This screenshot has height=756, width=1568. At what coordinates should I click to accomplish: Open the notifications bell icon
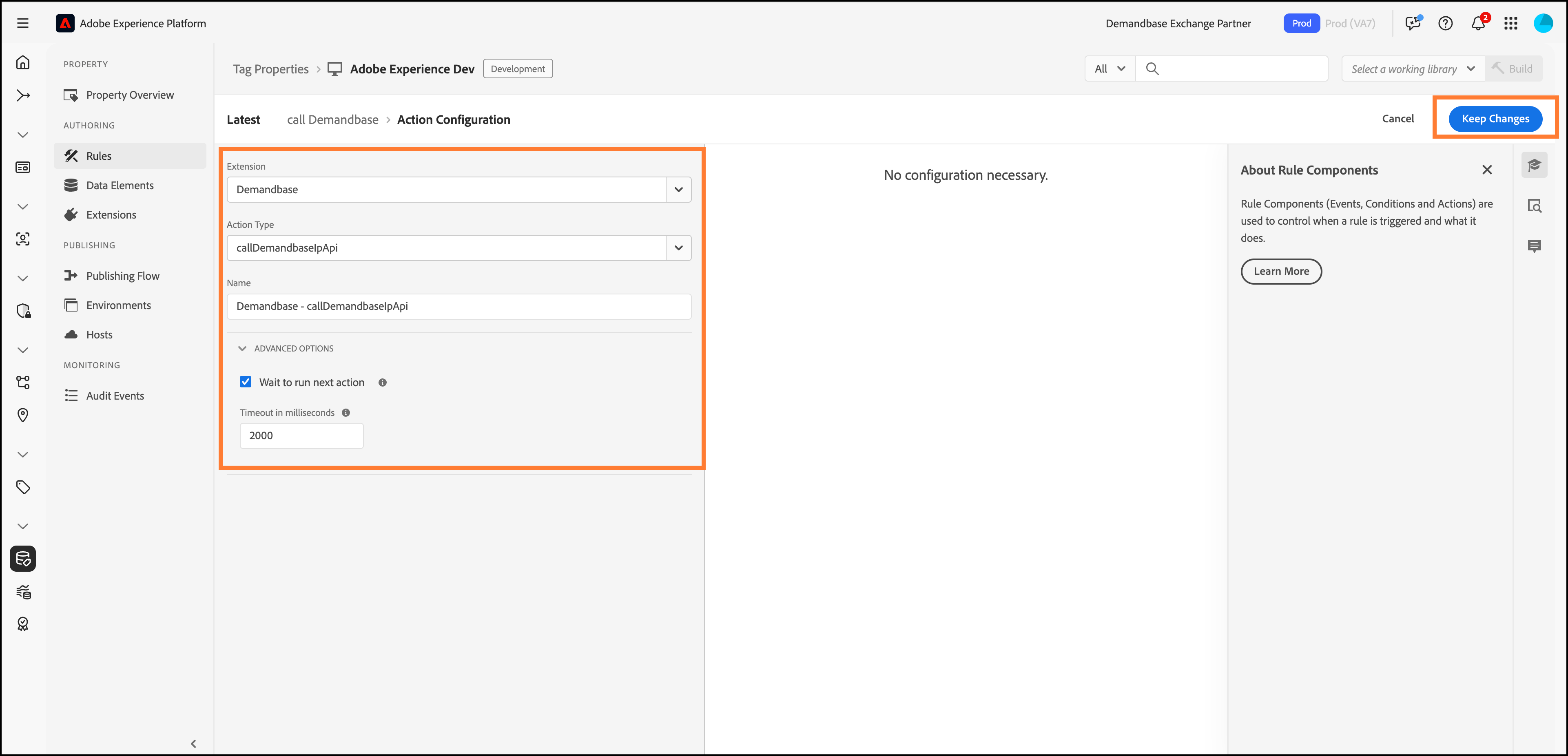(x=1478, y=23)
